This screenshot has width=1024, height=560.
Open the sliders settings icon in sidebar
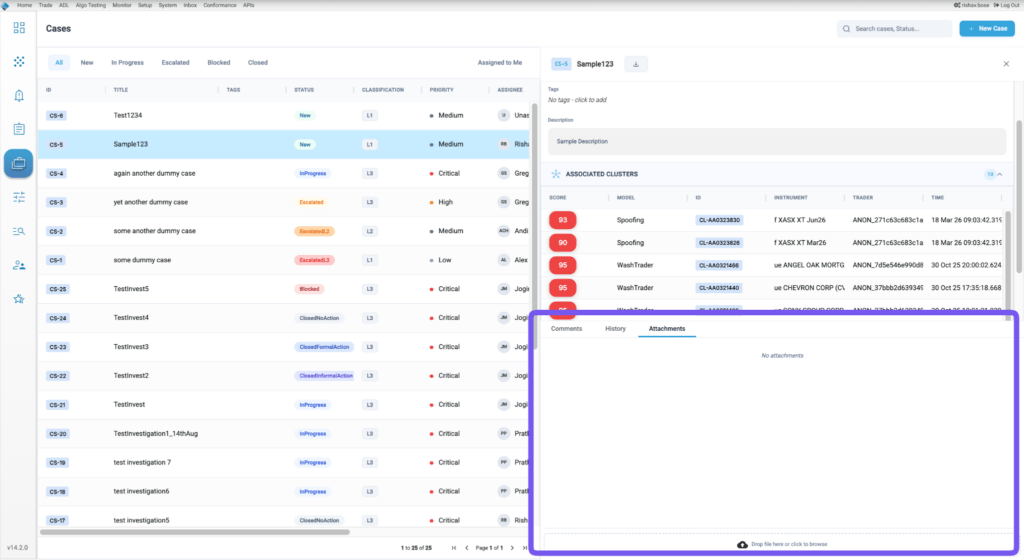pyautogui.click(x=19, y=197)
